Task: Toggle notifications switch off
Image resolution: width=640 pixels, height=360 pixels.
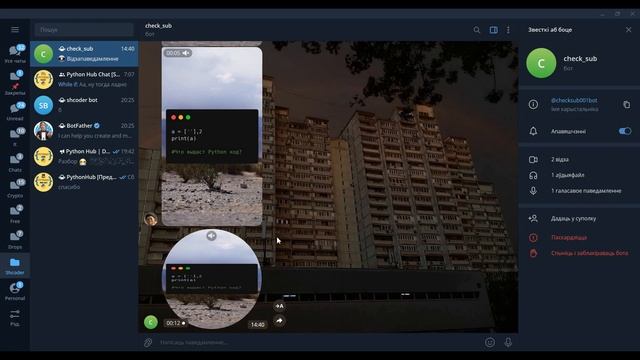Action: [624, 131]
